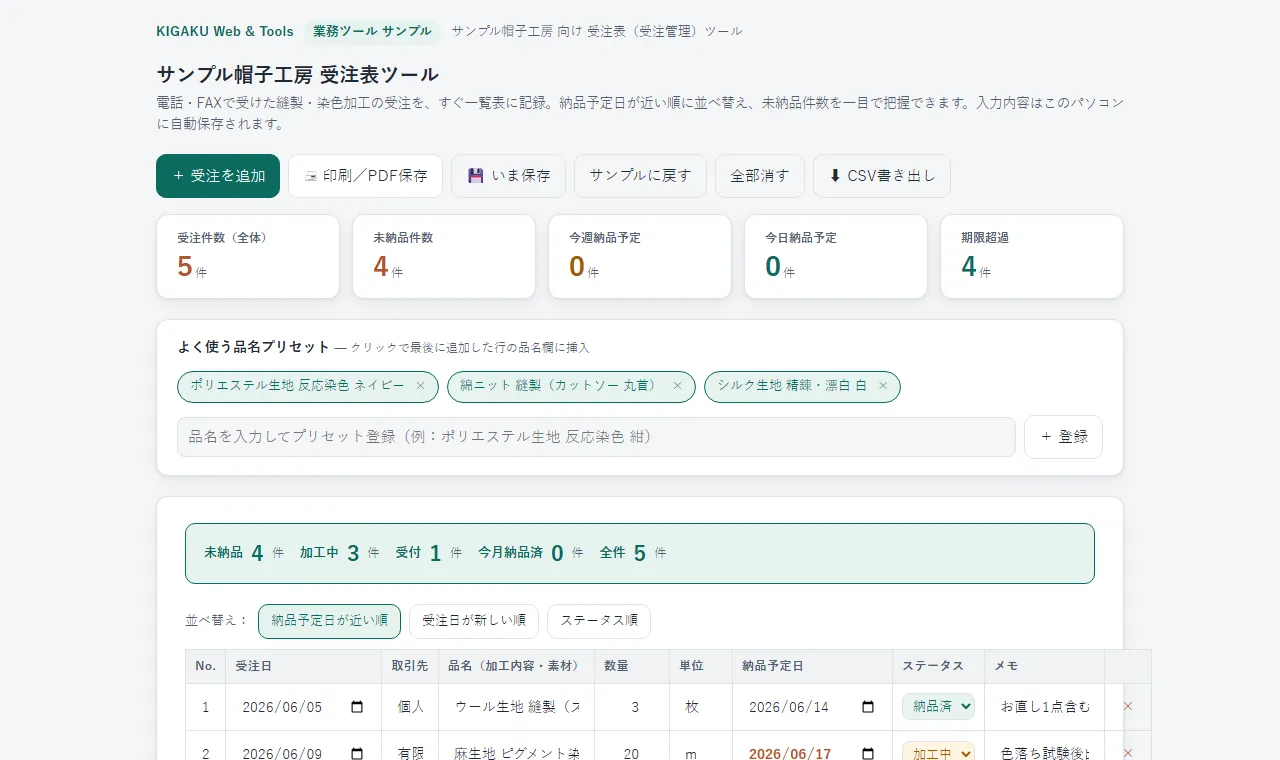Edit quantity 3 in row 1
Viewport: 1280px width, 760px height.
click(632, 707)
